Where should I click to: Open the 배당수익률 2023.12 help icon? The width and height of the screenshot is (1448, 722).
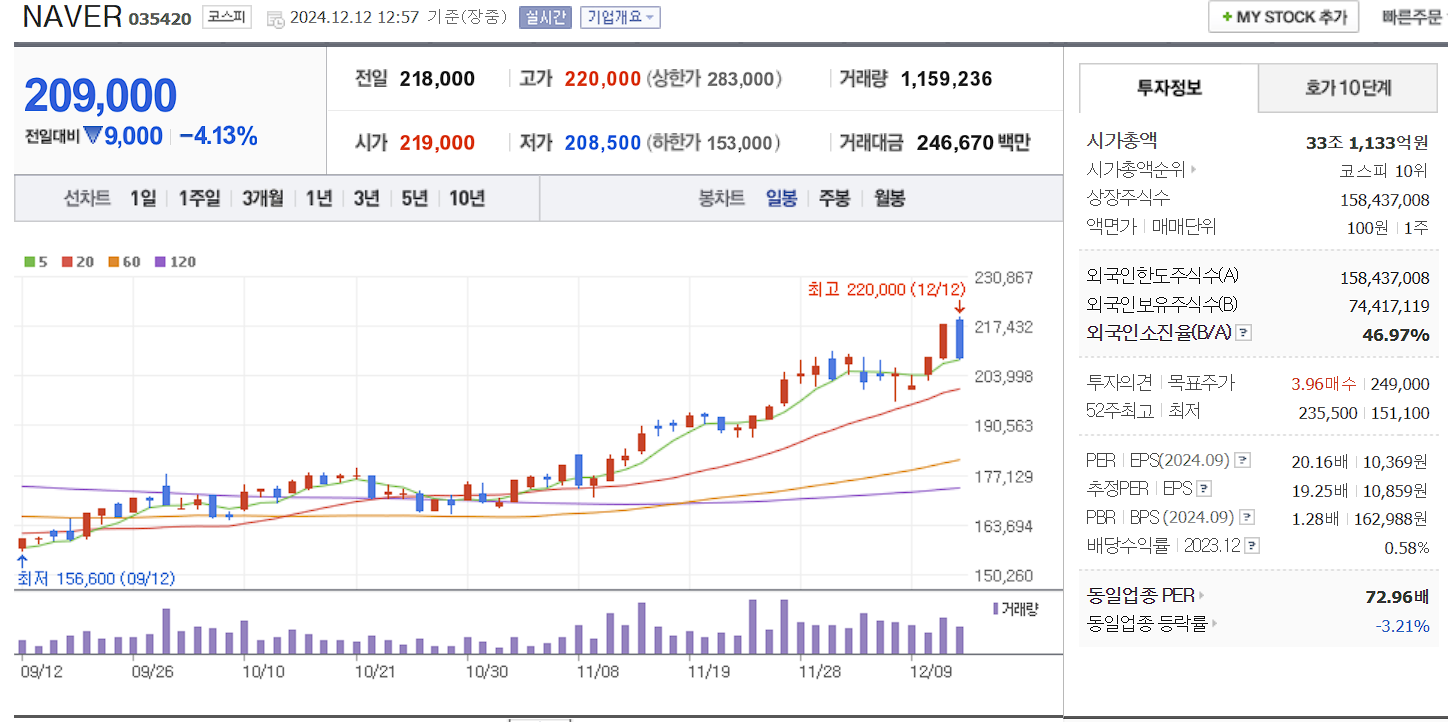coord(1250,544)
